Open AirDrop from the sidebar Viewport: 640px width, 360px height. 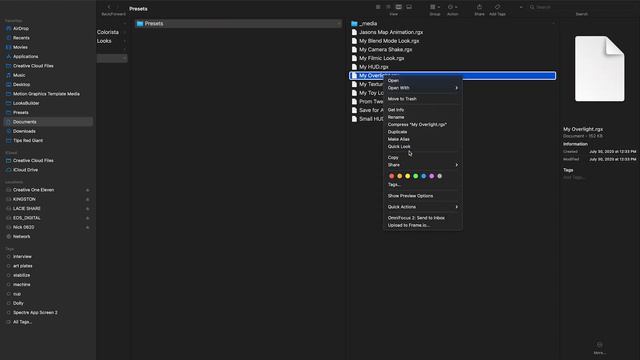click(x=20, y=29)
